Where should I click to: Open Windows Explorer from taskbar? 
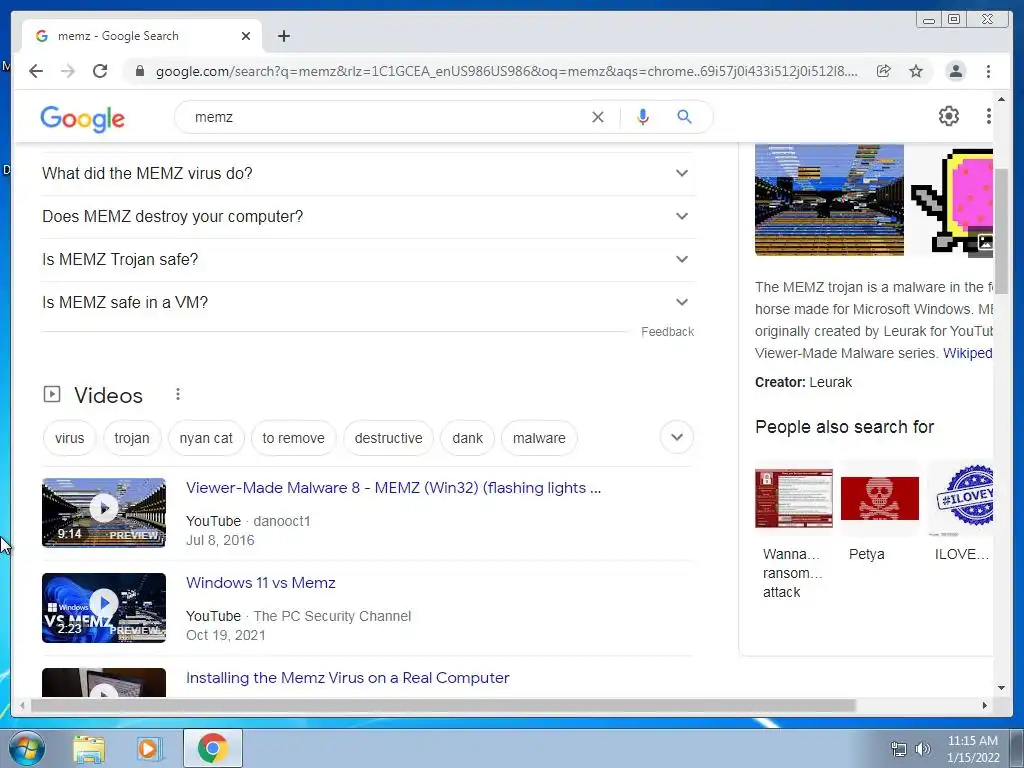pyautogui.click(x=89, y=748)
